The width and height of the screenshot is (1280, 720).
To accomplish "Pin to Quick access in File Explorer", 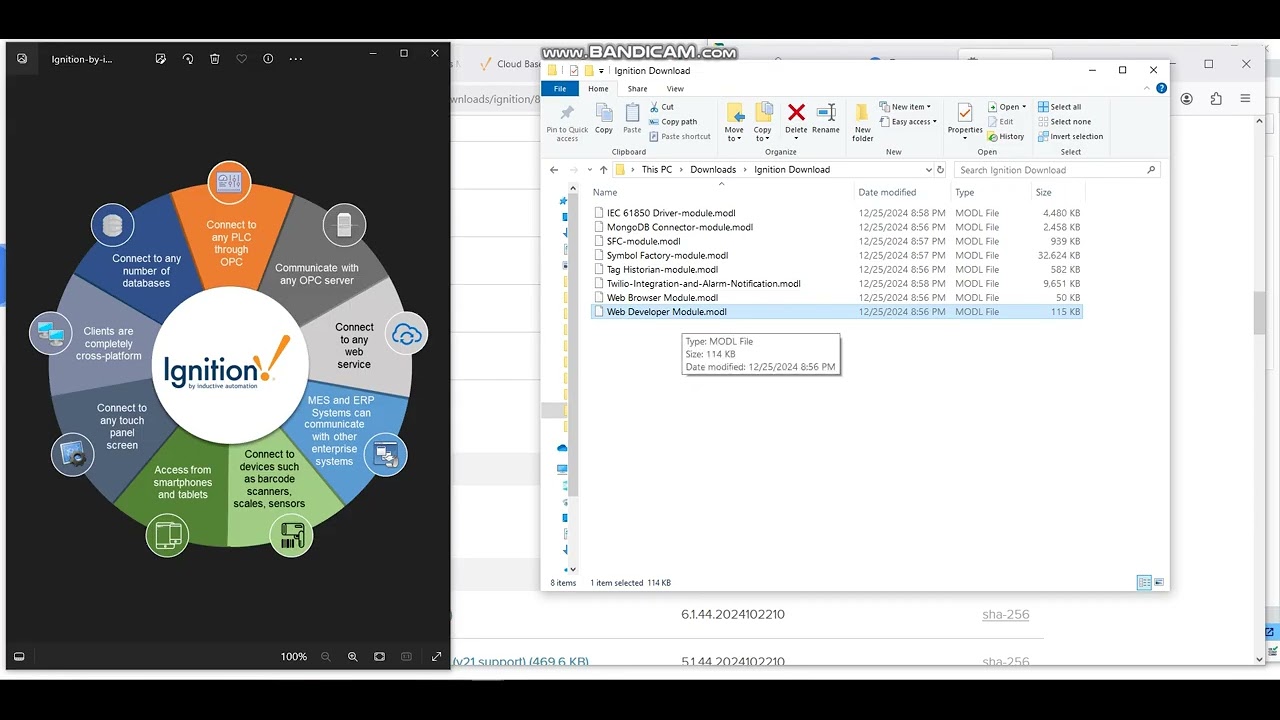I will click(567, 122).
